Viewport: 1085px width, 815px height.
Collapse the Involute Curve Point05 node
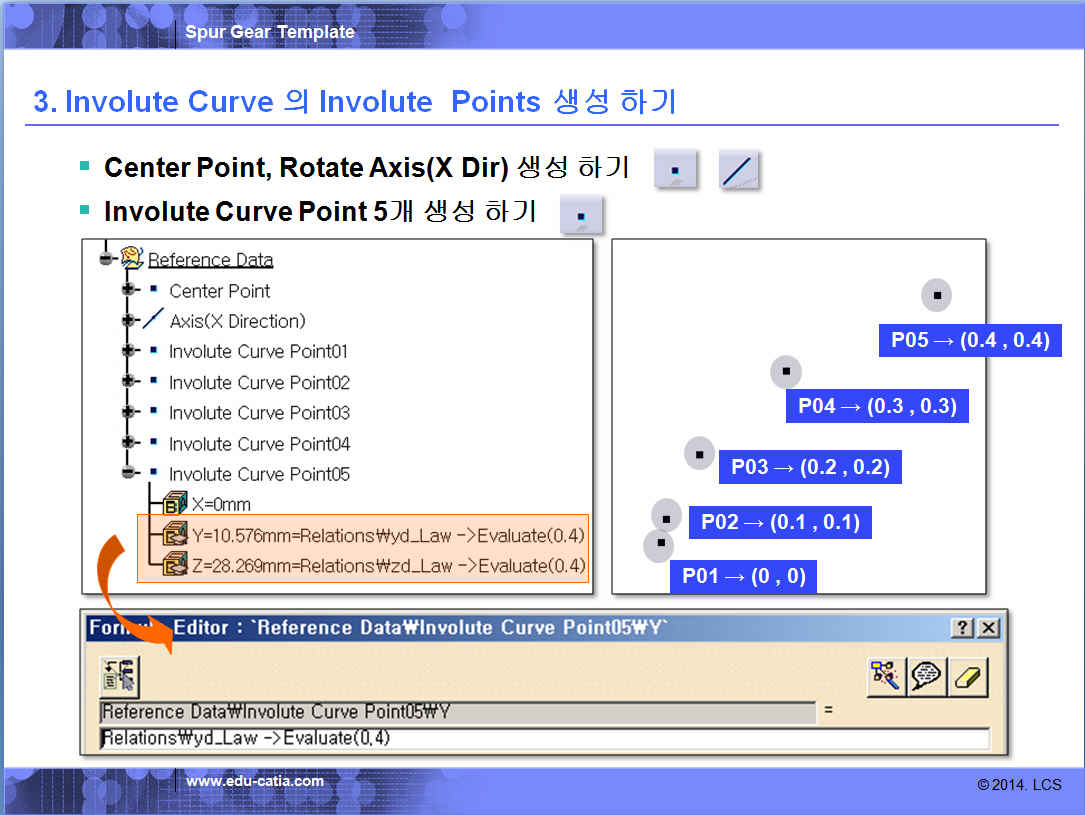[x=128, y=473]
